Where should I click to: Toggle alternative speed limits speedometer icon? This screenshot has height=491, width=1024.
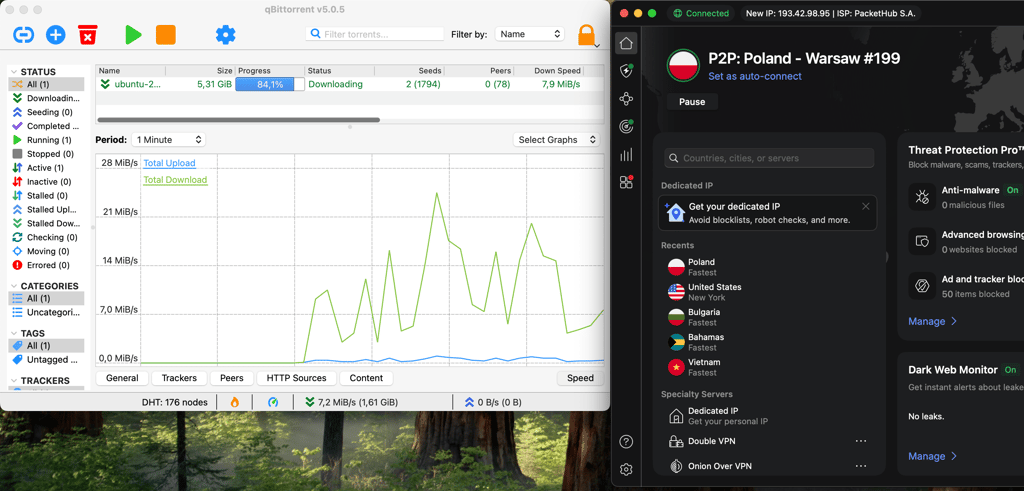pos(273,402)
